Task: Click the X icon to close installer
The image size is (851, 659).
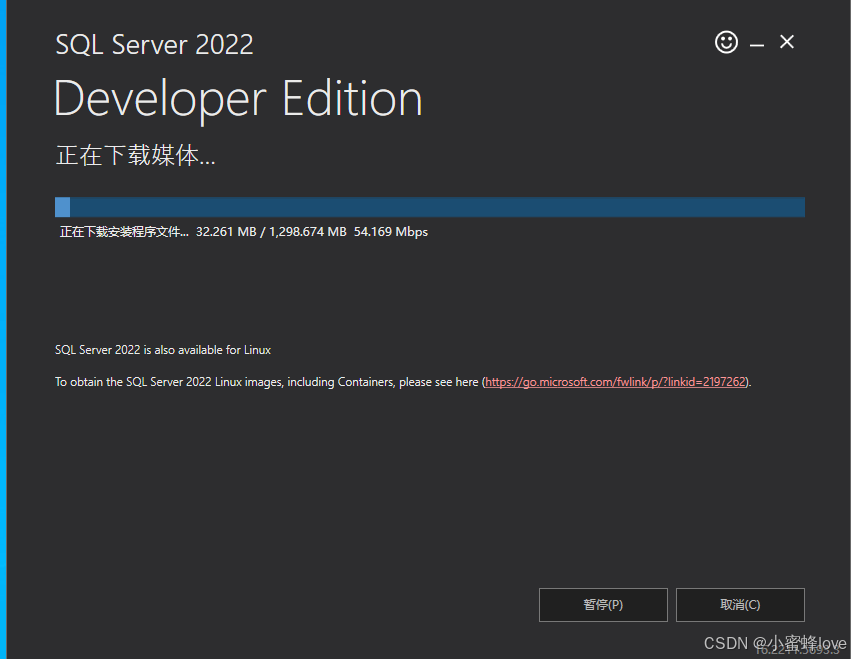Action: tap(787, 42)
